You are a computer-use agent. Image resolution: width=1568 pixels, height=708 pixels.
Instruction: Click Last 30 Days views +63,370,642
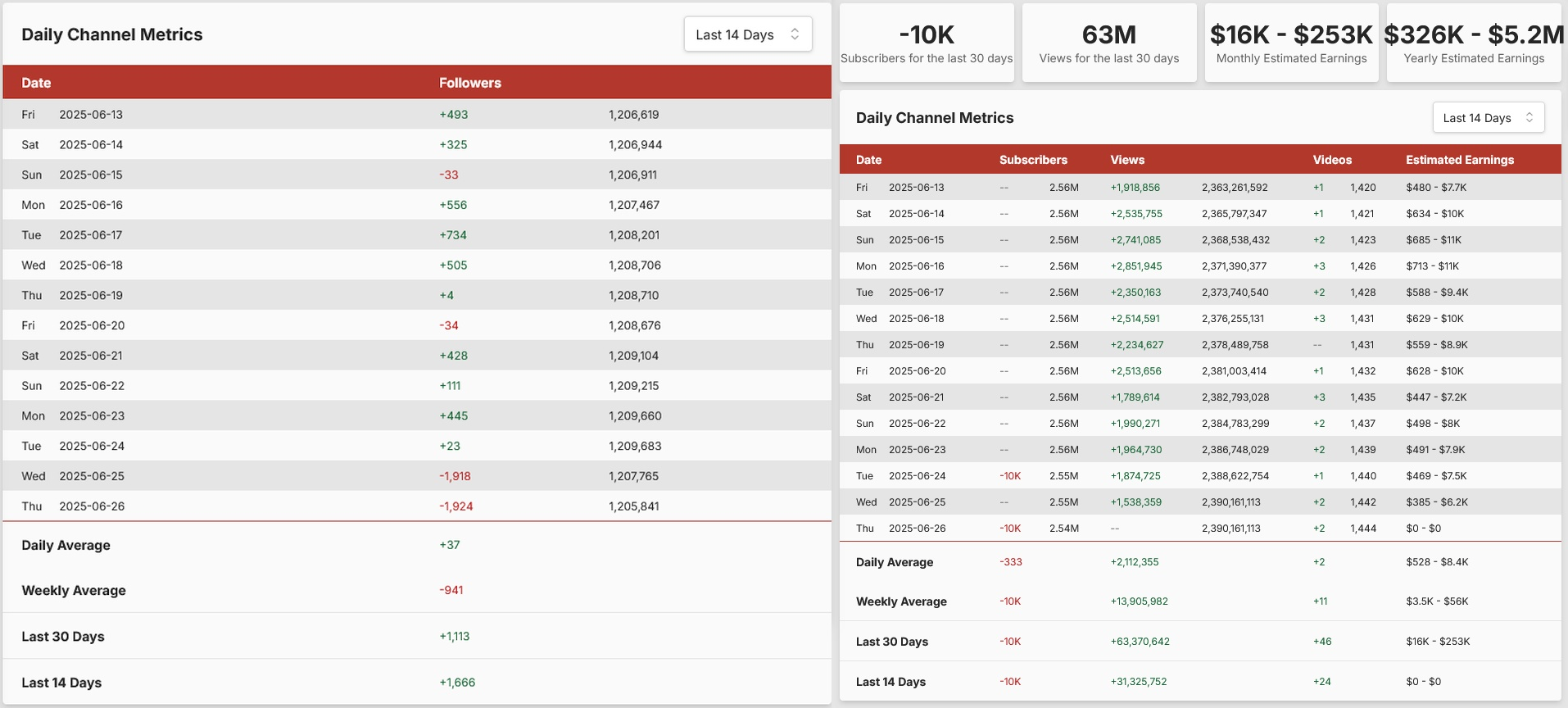tap(1140, 642)
